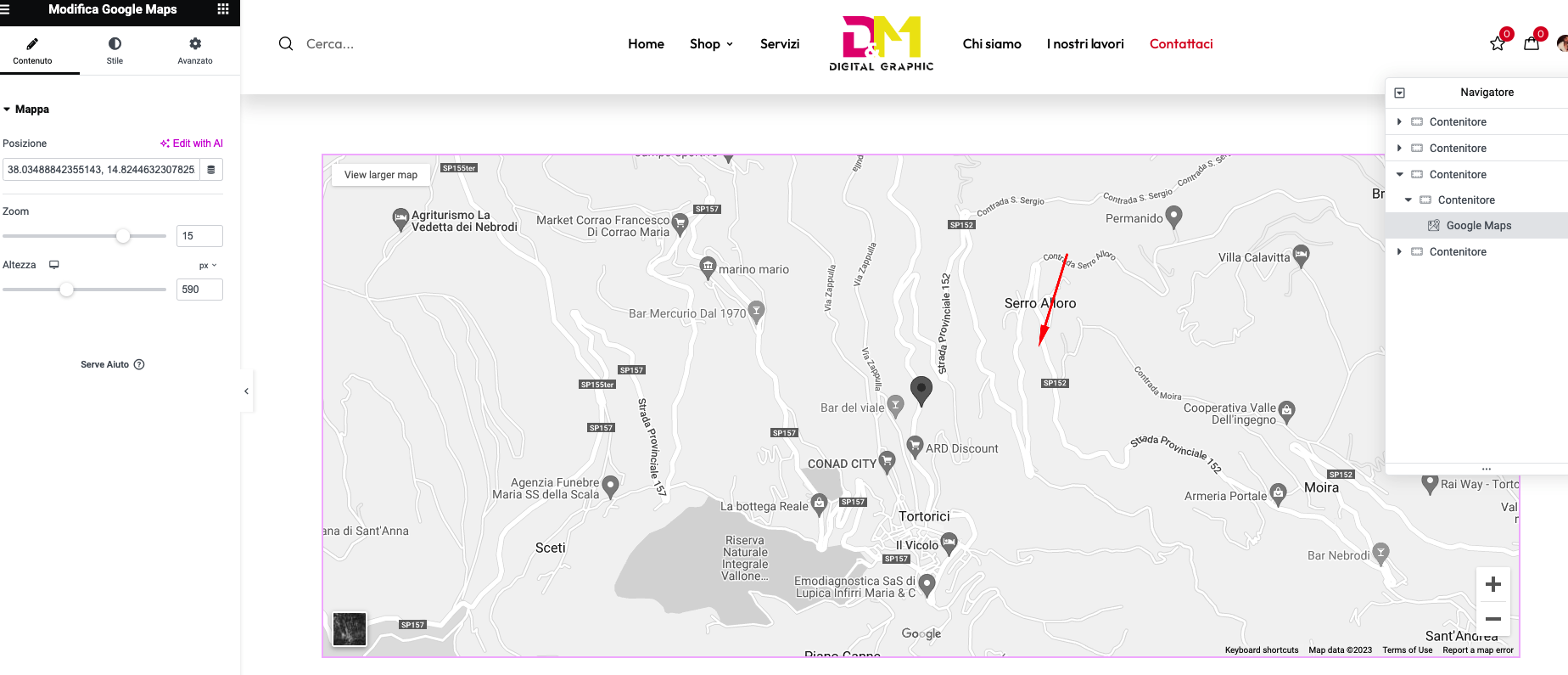Click Edit with AI link

tap(192, 143)
